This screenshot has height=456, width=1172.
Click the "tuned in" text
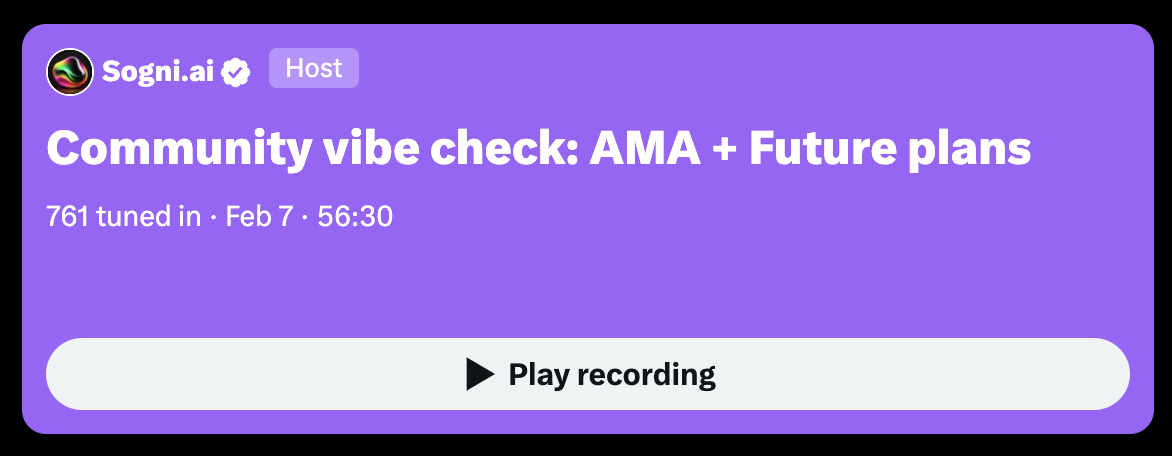pos(148,216)
